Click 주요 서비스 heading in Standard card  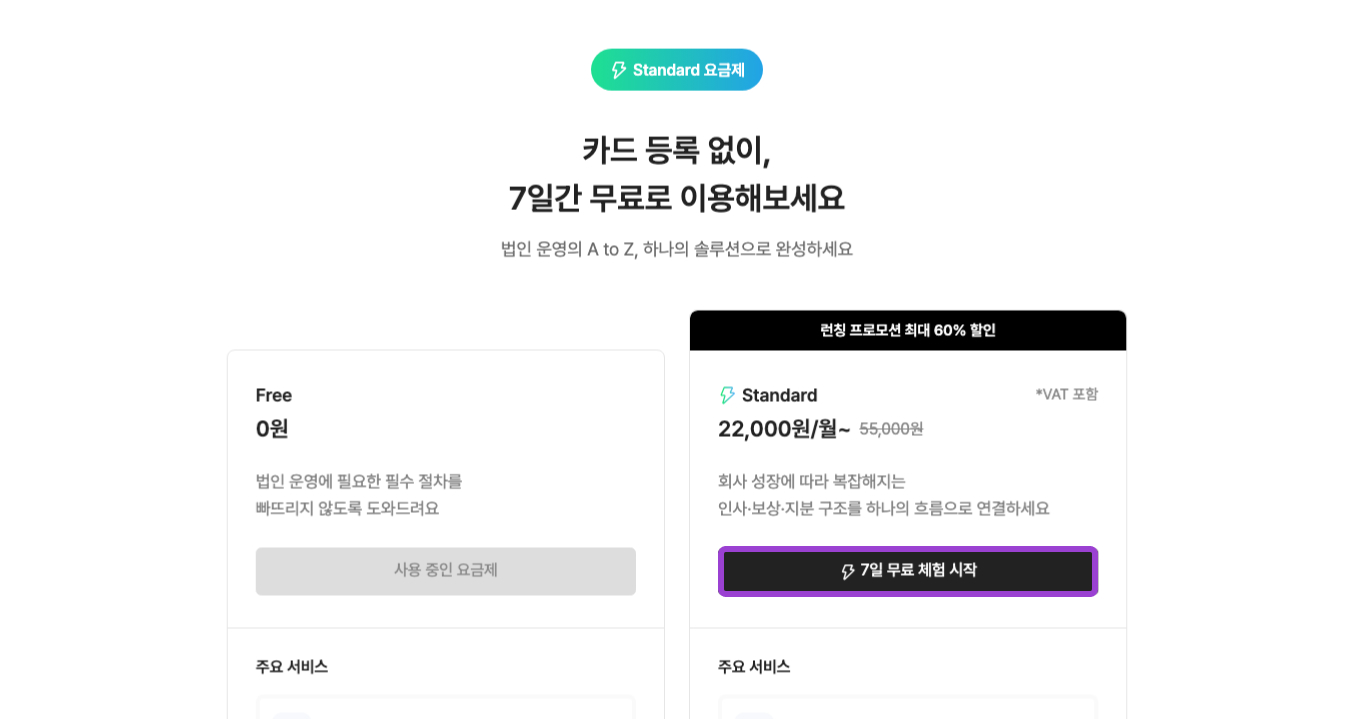click(x=754, y=666)
